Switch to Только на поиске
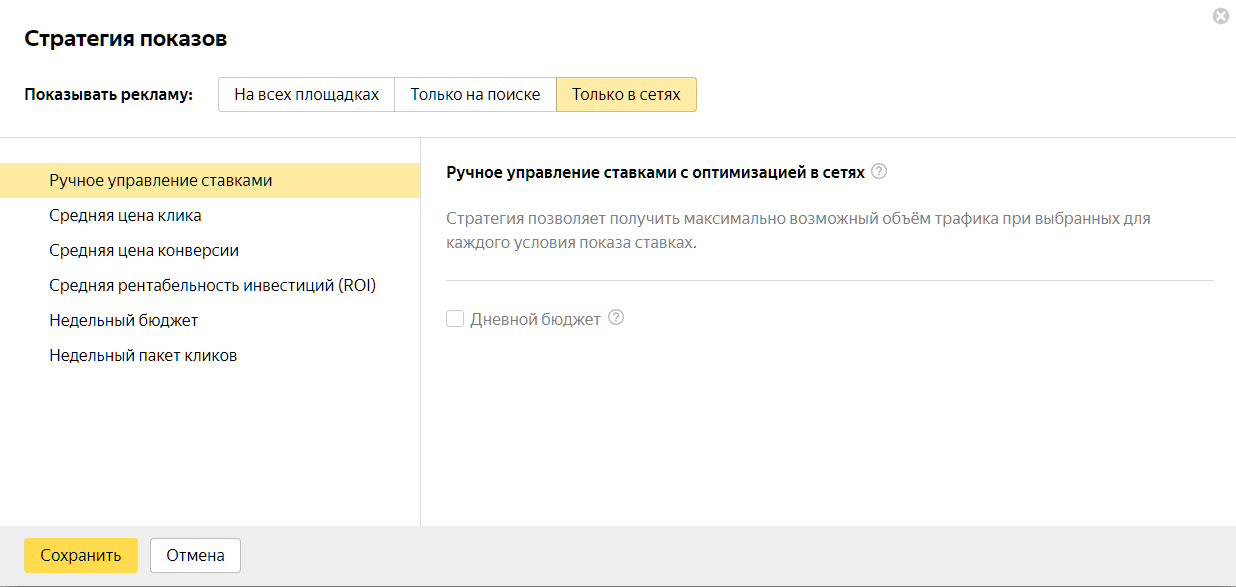Screen dimensions: 1236x587 pyautogui.click(x=475, y=95)
